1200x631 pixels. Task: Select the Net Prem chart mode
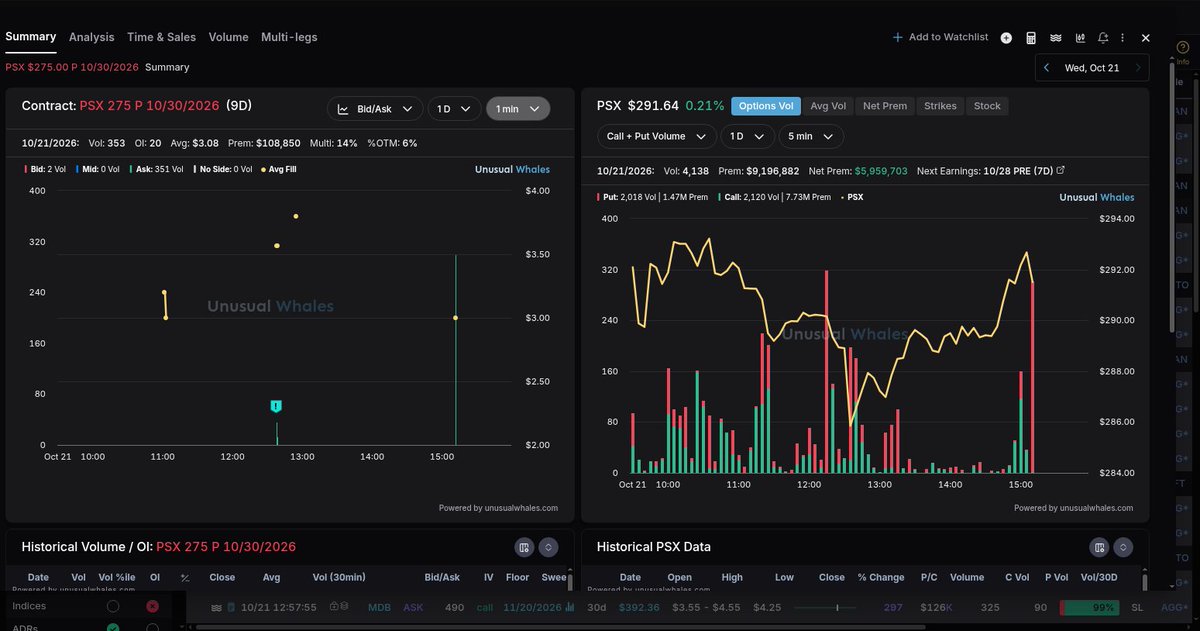(x=885, y=106)
